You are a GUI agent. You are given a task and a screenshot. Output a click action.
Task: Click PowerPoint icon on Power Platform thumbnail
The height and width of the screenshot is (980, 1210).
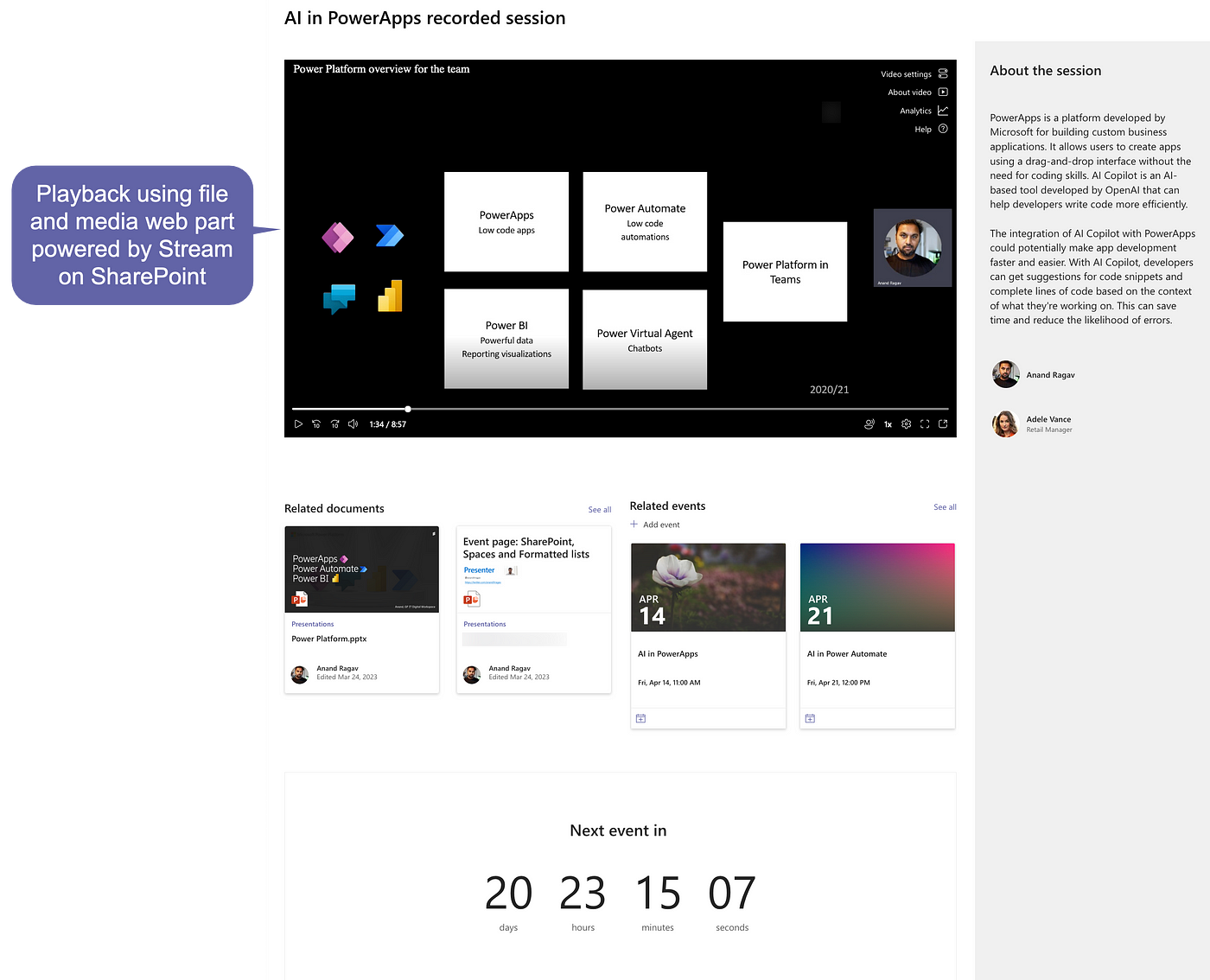(x=299, y=600)
